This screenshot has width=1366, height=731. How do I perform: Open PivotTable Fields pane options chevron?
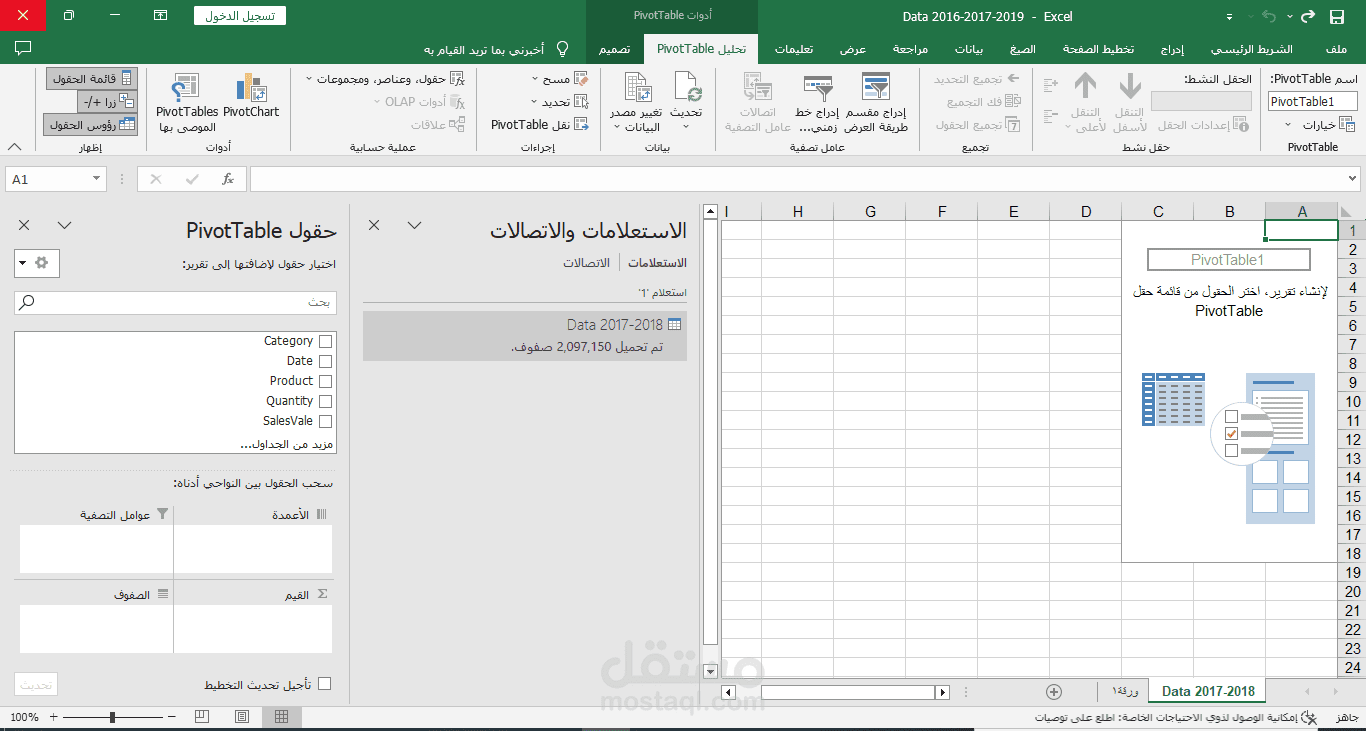click(65, 226)
